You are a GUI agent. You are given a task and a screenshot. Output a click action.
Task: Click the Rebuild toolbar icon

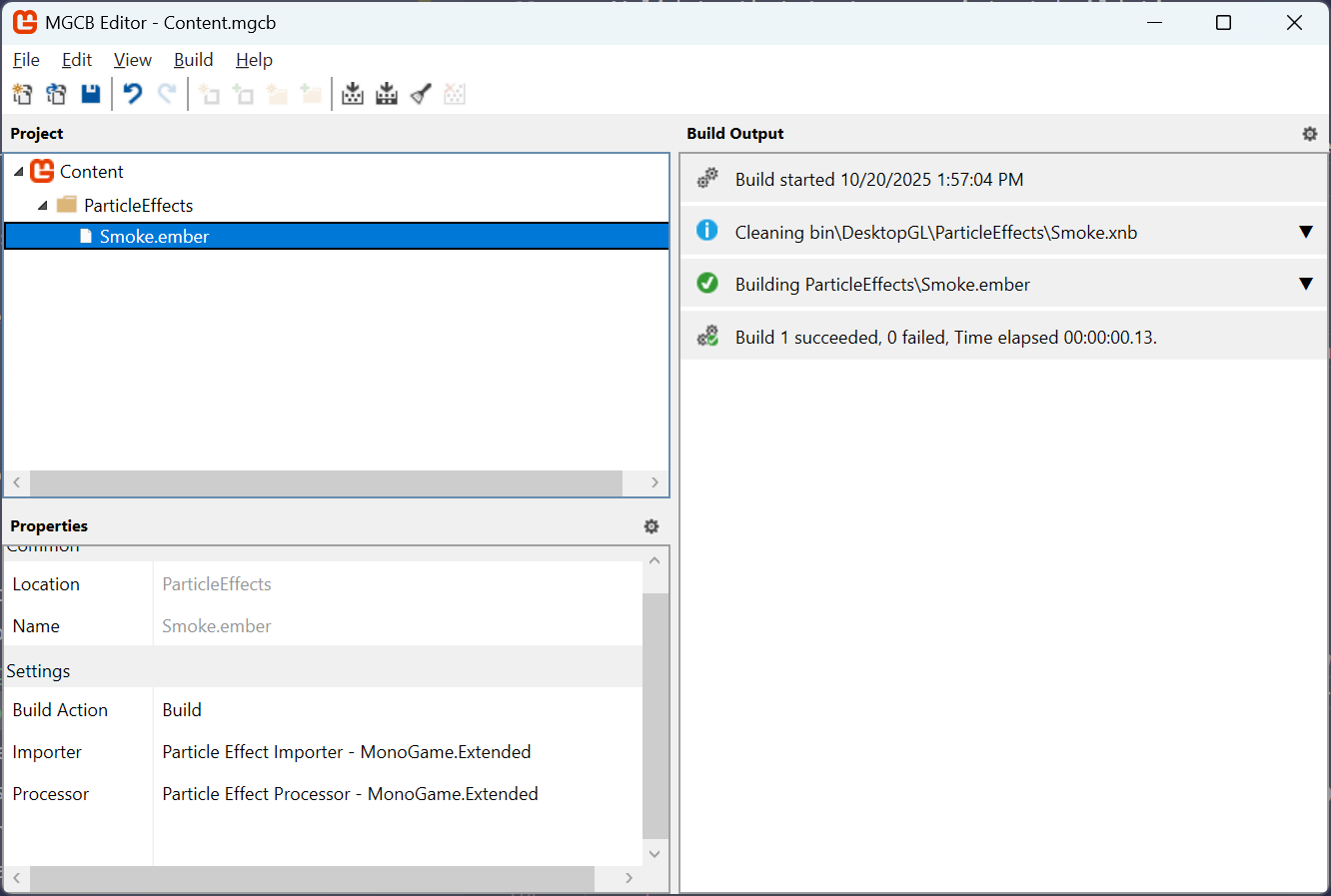coord(387,94)
